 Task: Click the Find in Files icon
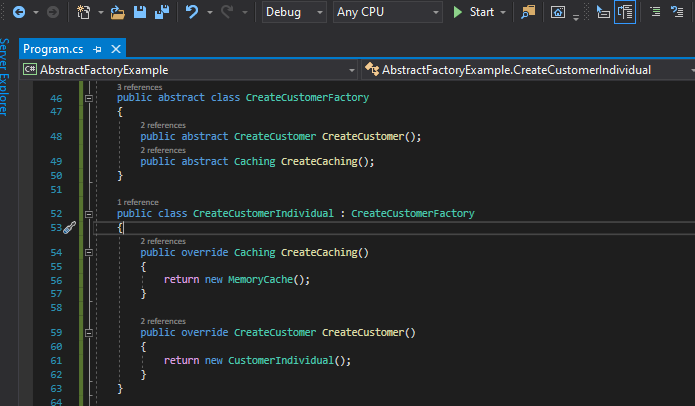pos(528,12)
